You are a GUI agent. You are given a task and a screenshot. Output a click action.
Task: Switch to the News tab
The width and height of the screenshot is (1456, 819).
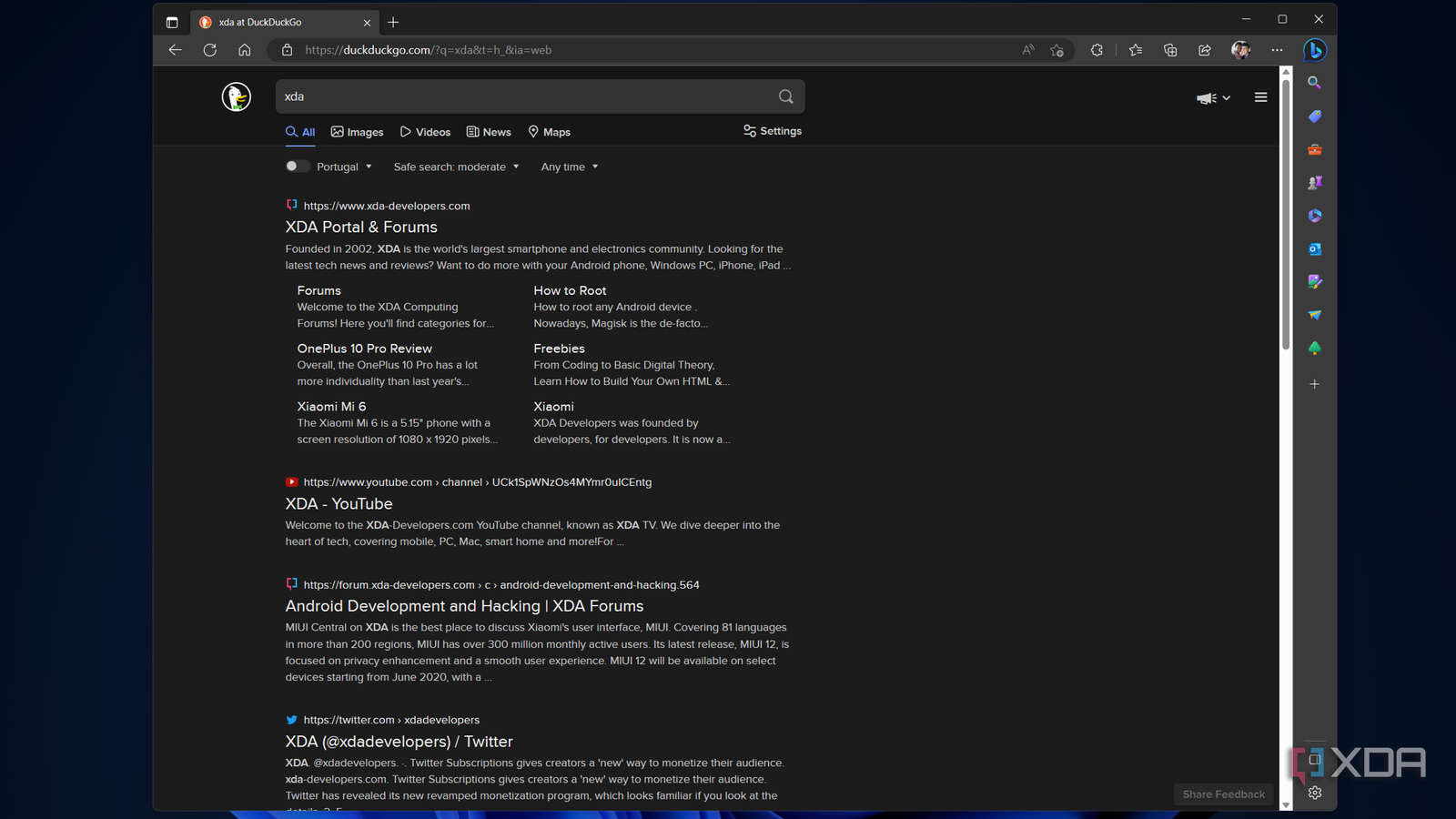click(489, 132)
